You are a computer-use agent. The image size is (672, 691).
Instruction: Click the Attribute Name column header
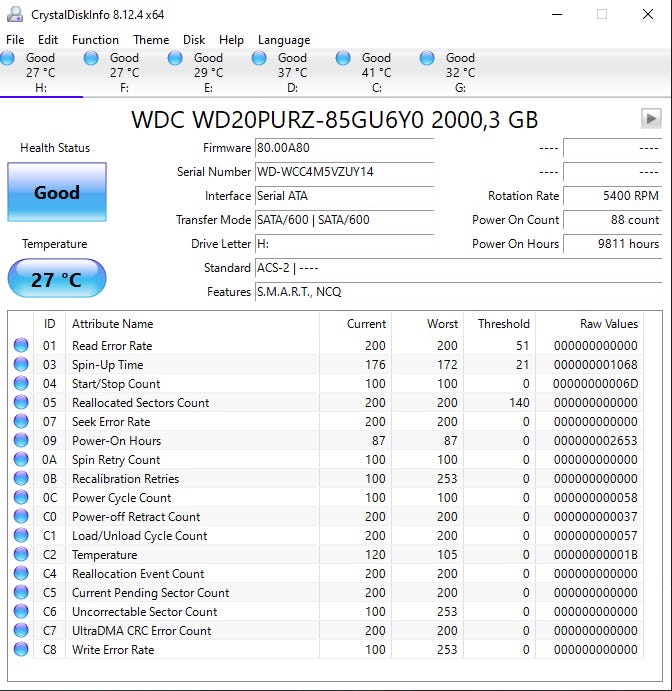click(x=192, y=324)
